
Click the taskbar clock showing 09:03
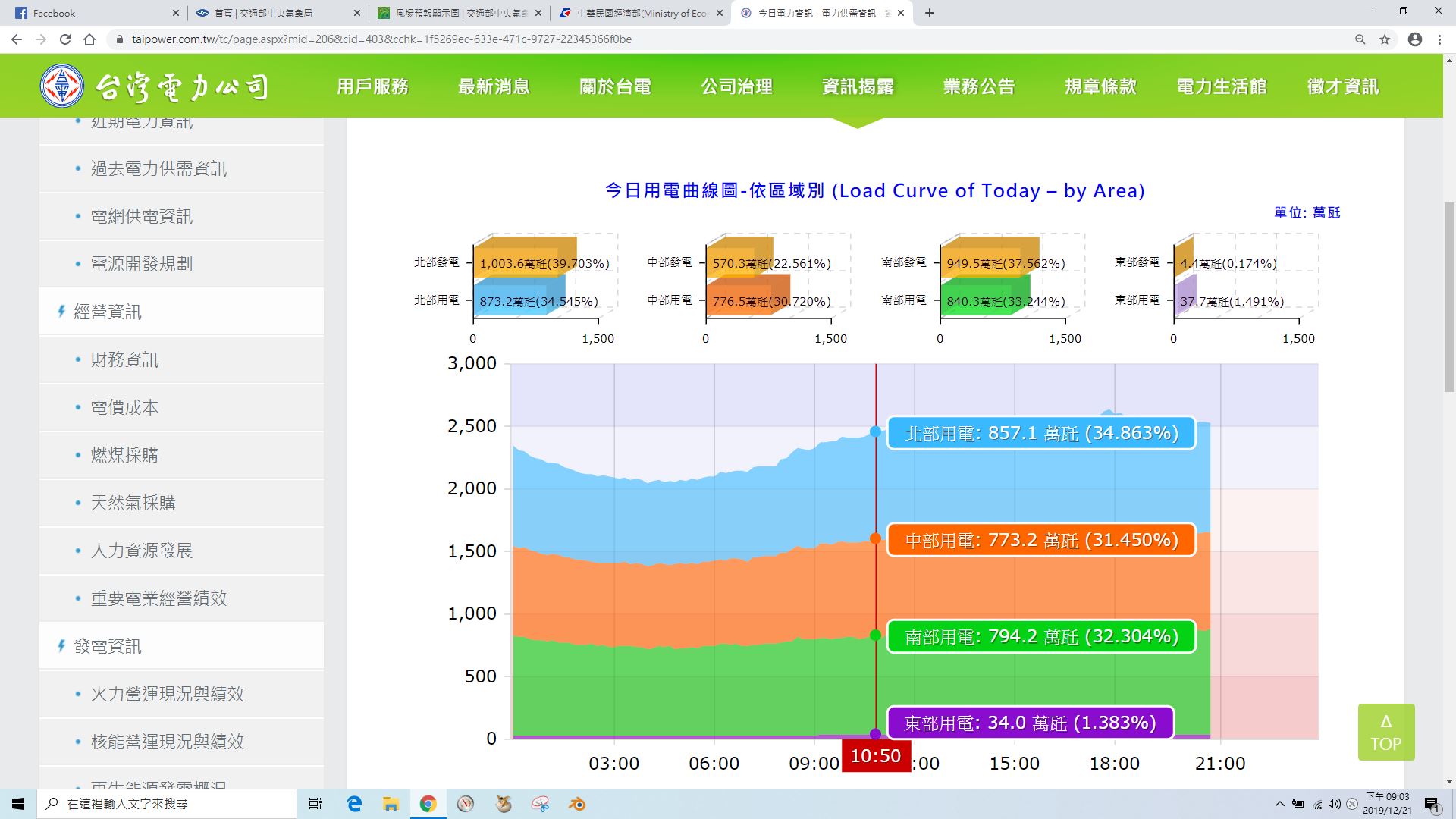point(1388,803)
